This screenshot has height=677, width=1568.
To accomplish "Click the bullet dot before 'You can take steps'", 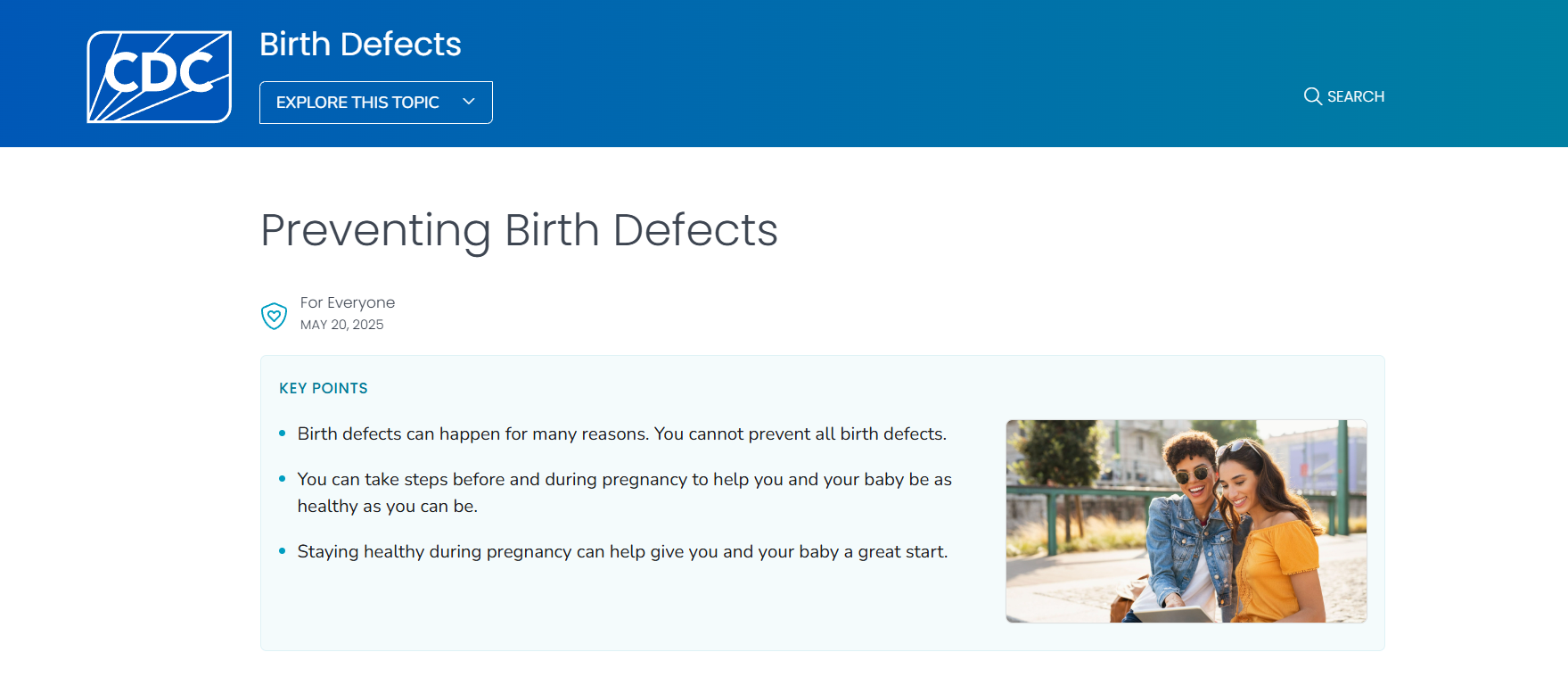I will click(283, 479).
